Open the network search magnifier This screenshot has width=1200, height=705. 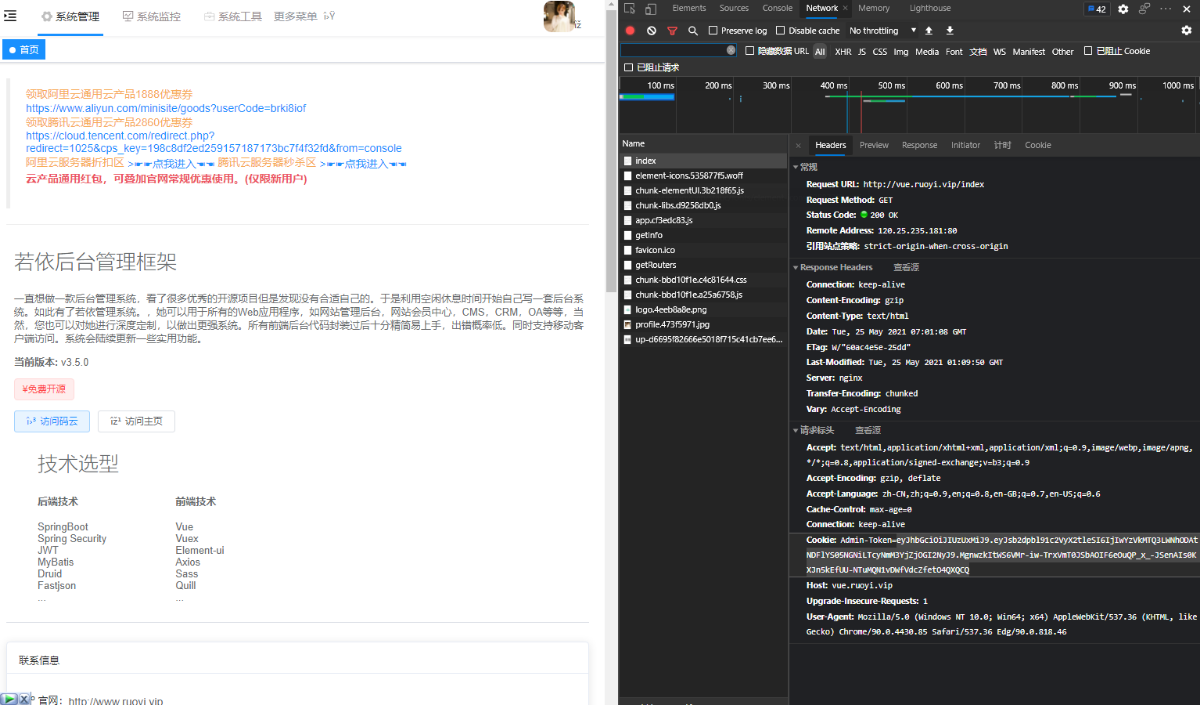(693, 31)
